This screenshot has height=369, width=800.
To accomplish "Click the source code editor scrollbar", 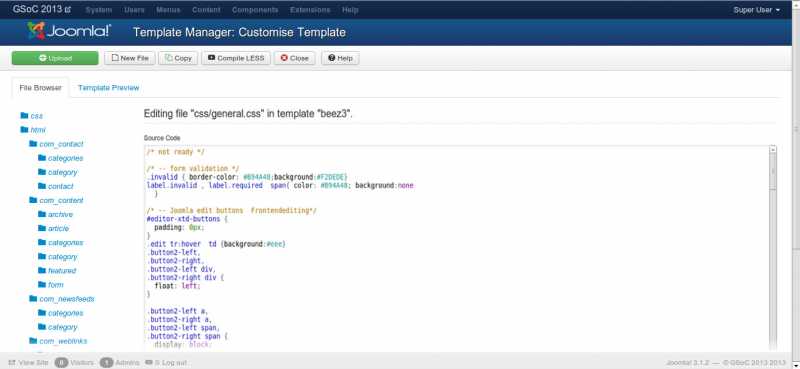I will tap(772, 248).
